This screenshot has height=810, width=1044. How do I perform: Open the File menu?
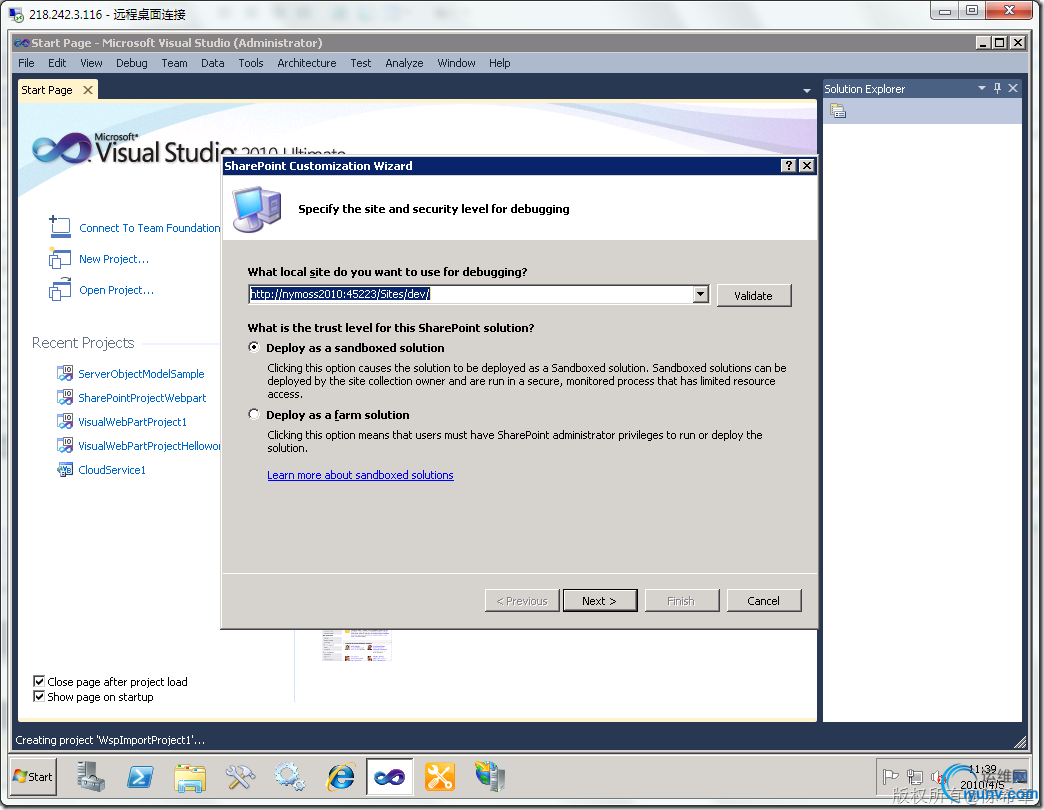[27, 63]
